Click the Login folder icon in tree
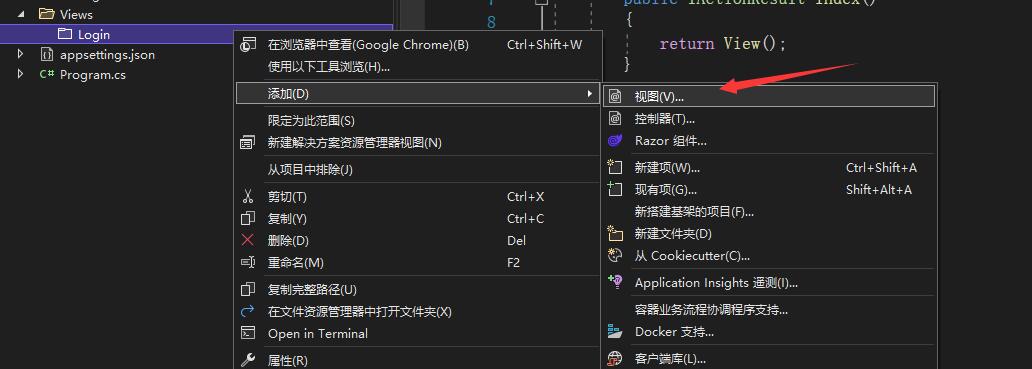Screen dimensions: 1032x369 click(x=64, y=34)
